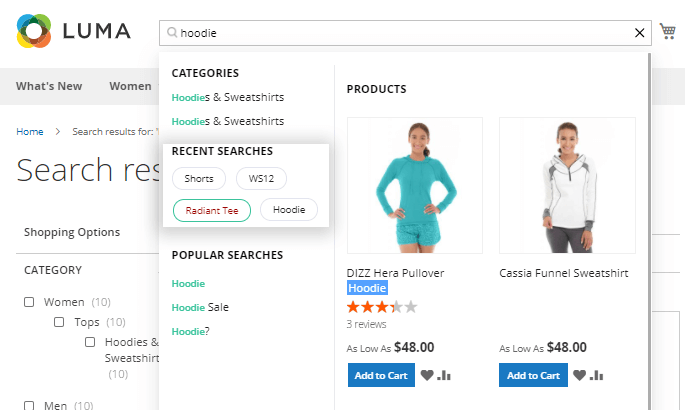Toggle Hoodies & Sweatshirts filter checkbox
This screenshot has height=410, width=685.
point(90,342)
